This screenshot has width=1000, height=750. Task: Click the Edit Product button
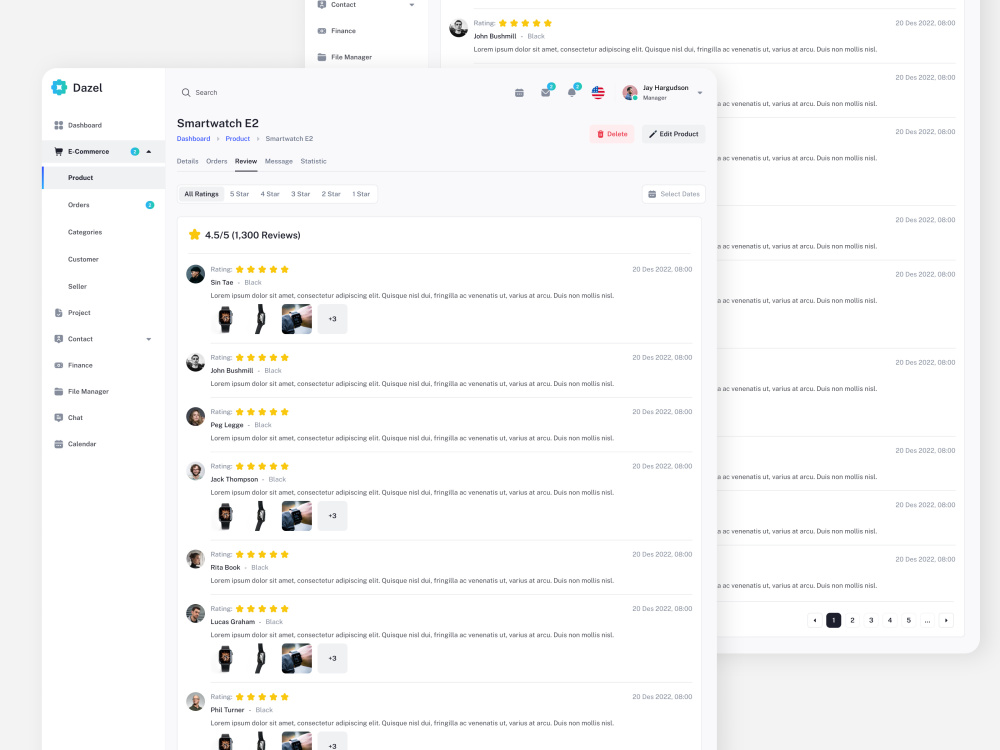(x=673, y=134)
